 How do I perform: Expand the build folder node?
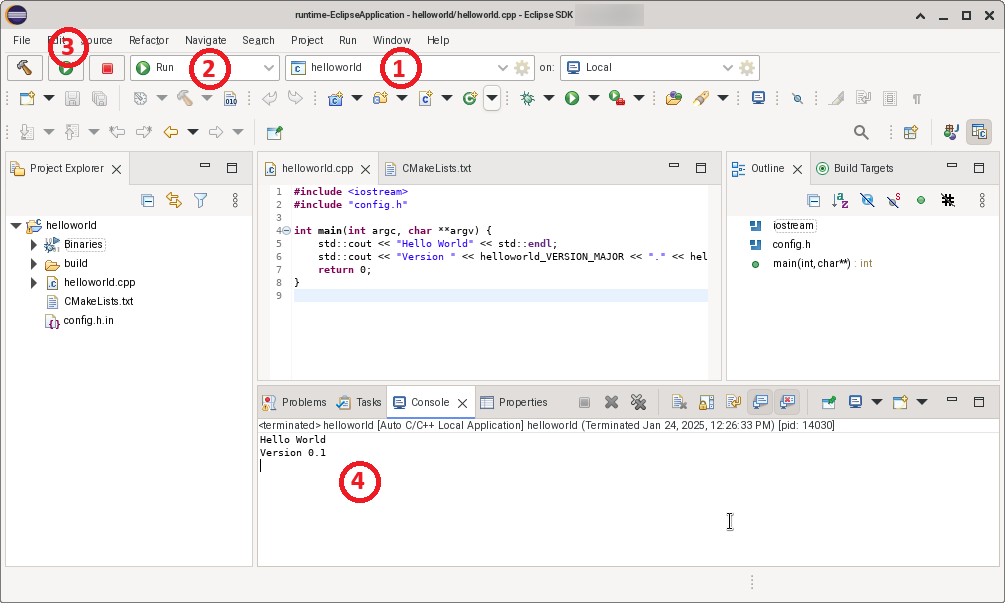(x=34, y=263)
